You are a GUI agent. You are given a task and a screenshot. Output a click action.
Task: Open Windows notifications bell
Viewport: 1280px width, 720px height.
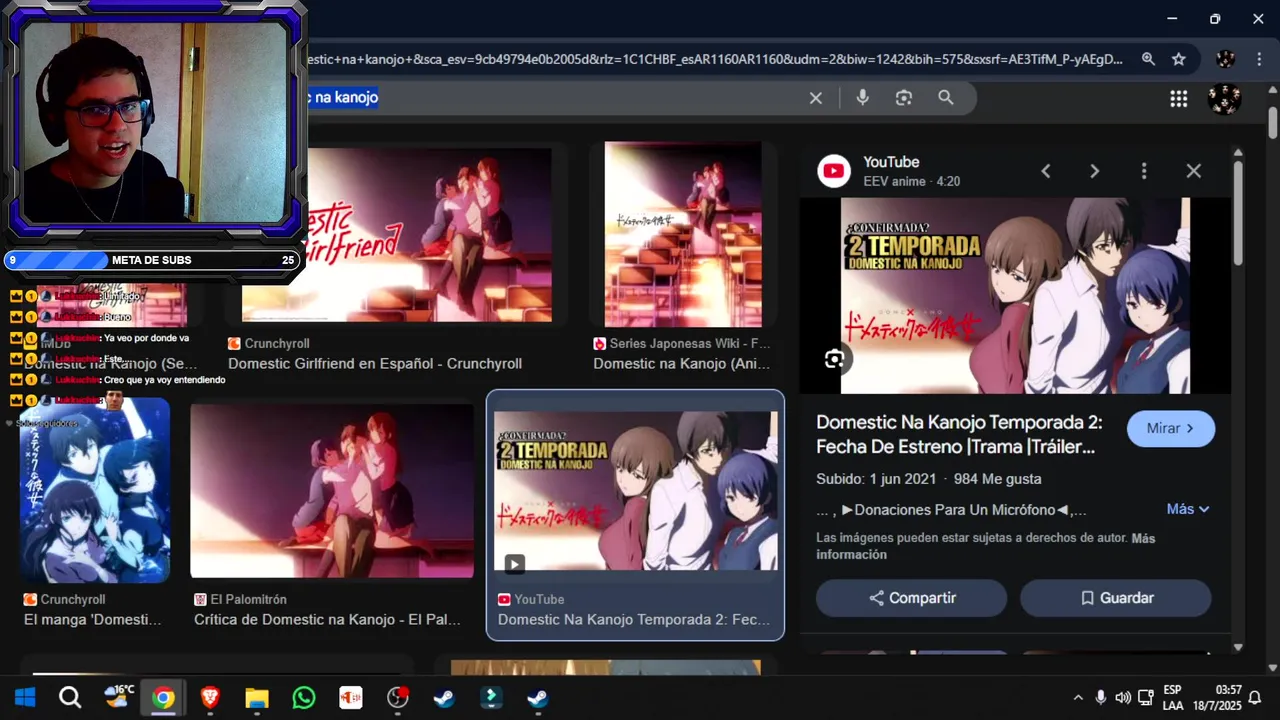click(1255, 698)
